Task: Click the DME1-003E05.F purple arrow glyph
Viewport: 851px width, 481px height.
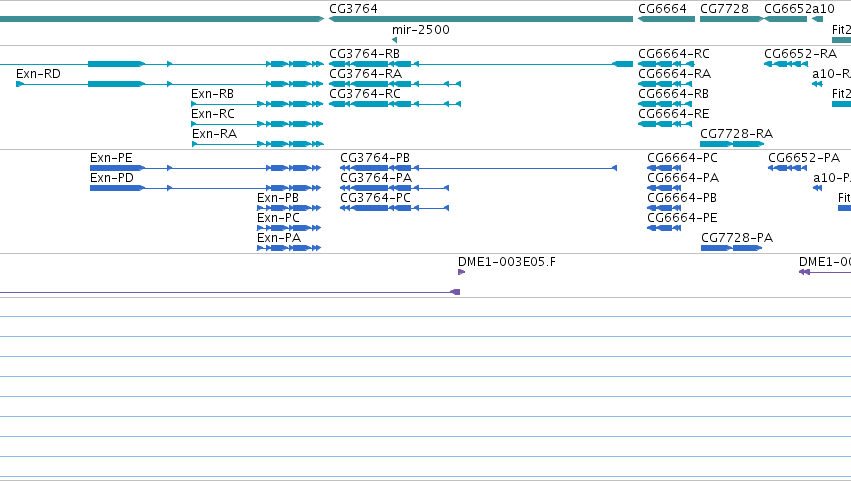Action: [461, 272]
